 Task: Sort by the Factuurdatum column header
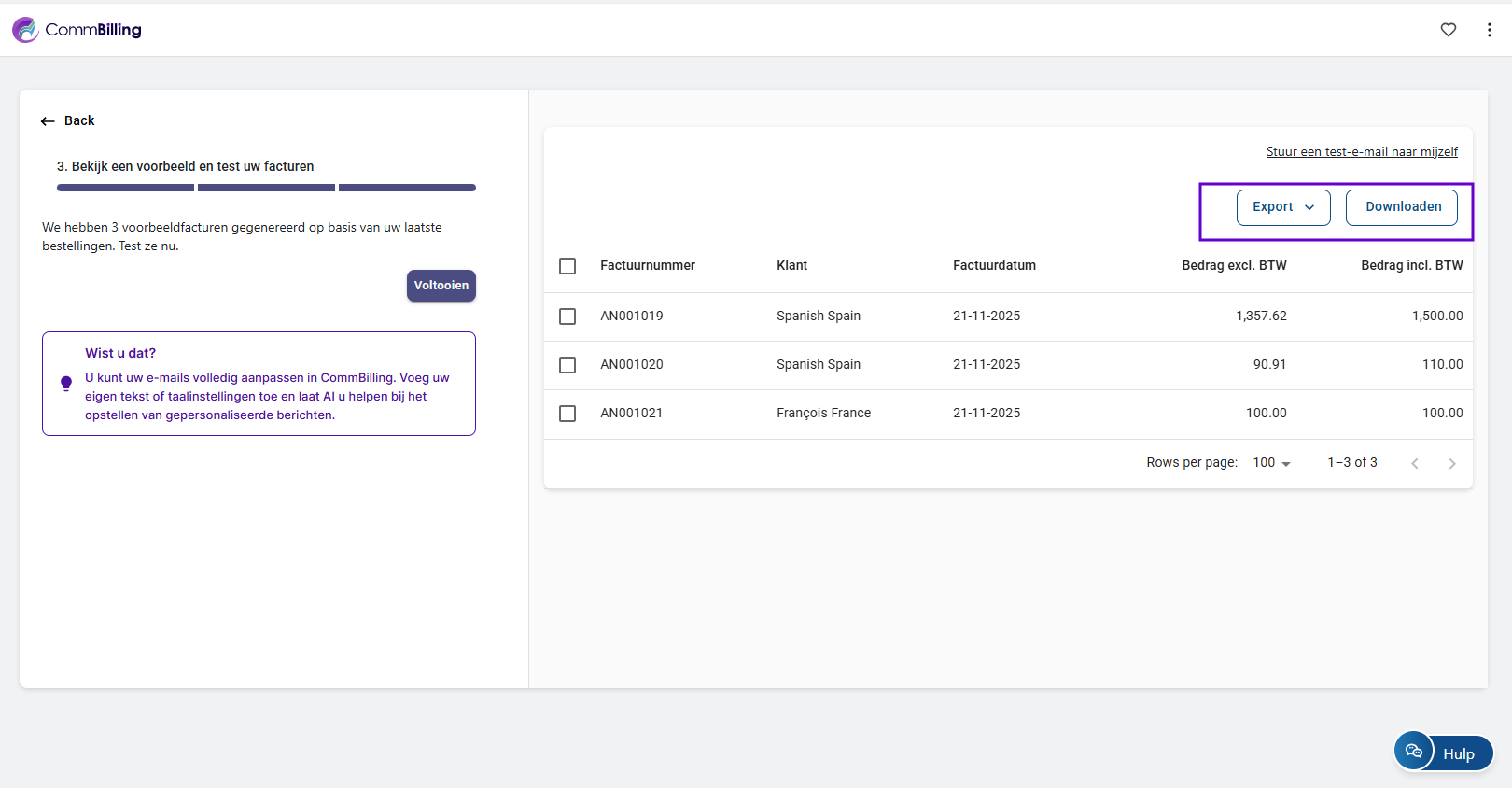click(x=994, y=266)
